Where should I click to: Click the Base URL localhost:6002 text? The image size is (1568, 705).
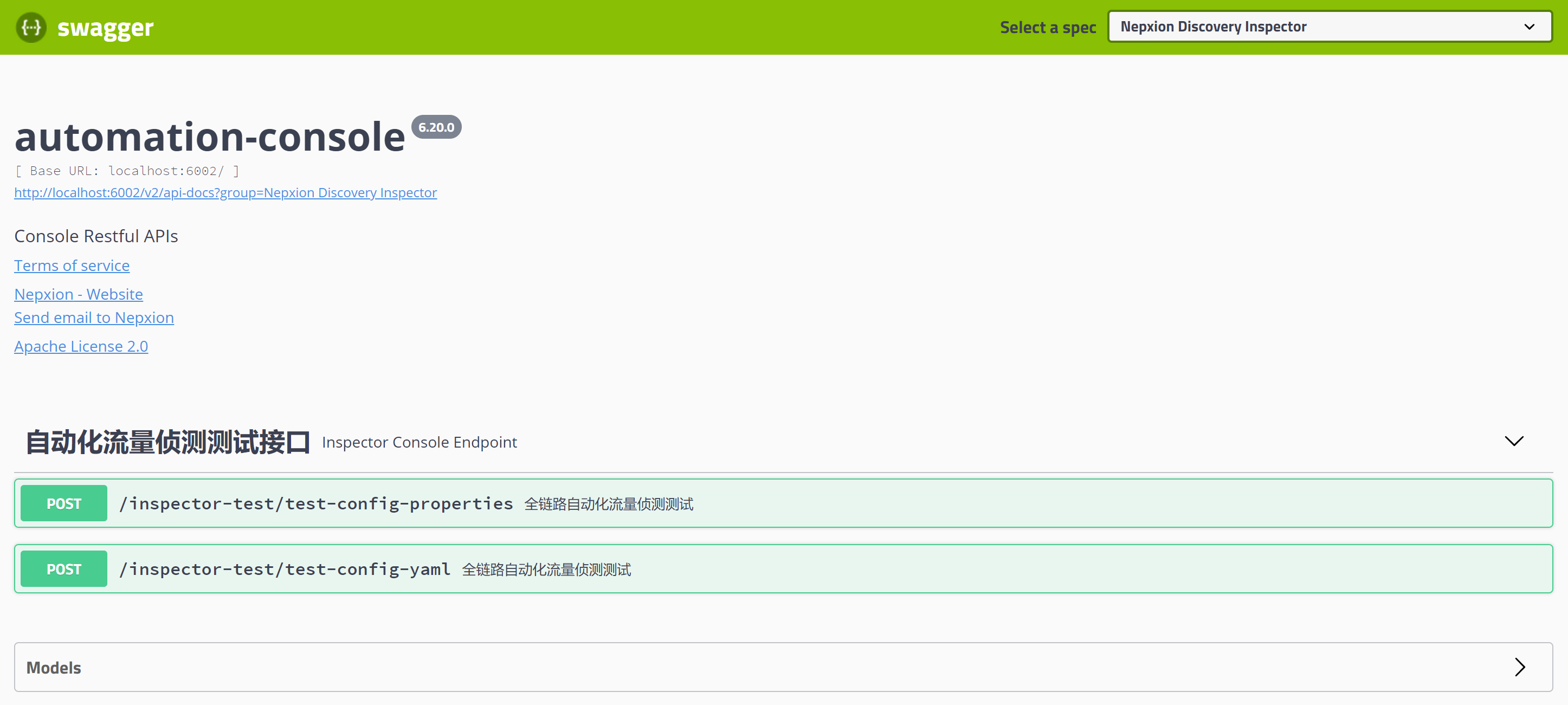127,171
